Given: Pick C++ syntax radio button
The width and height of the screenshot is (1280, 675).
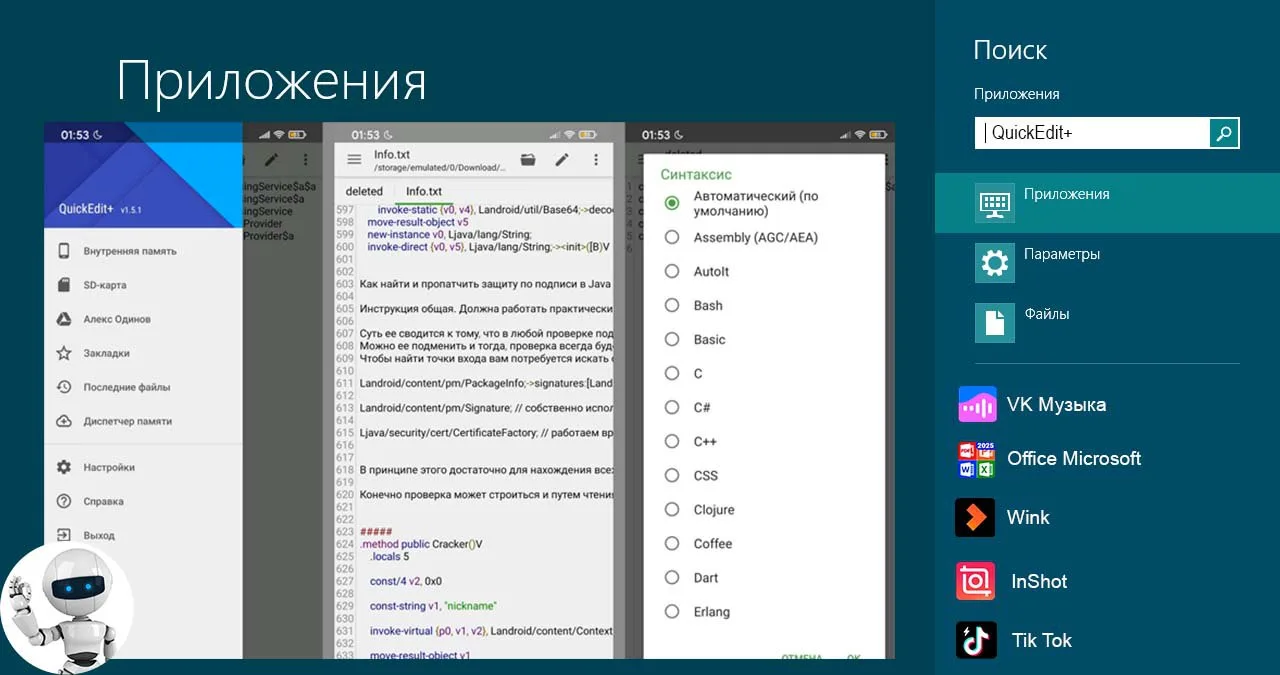Looking at the screenshot, I should [672, 441].
